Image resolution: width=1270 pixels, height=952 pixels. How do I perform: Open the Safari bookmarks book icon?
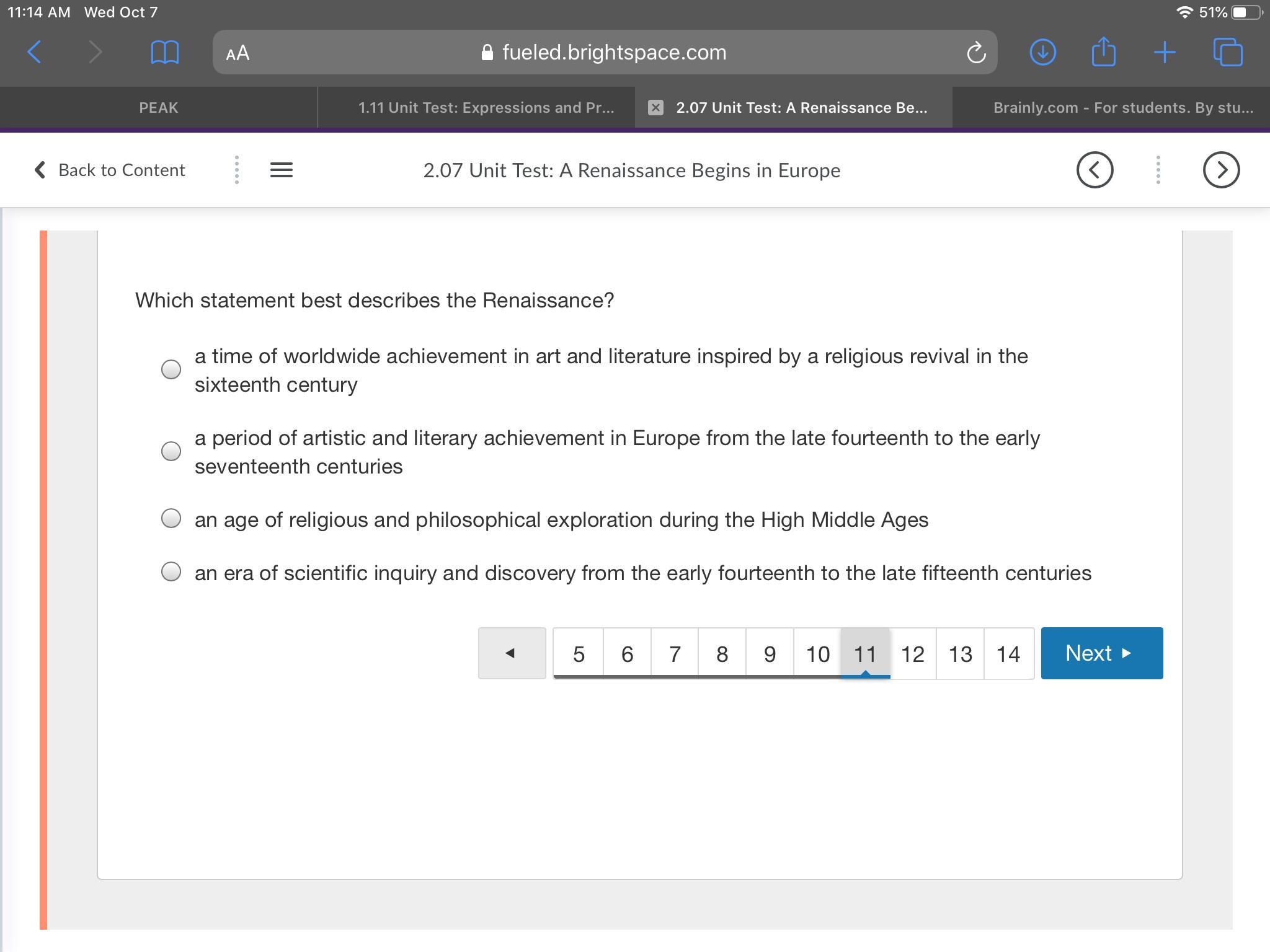point(164,52)
